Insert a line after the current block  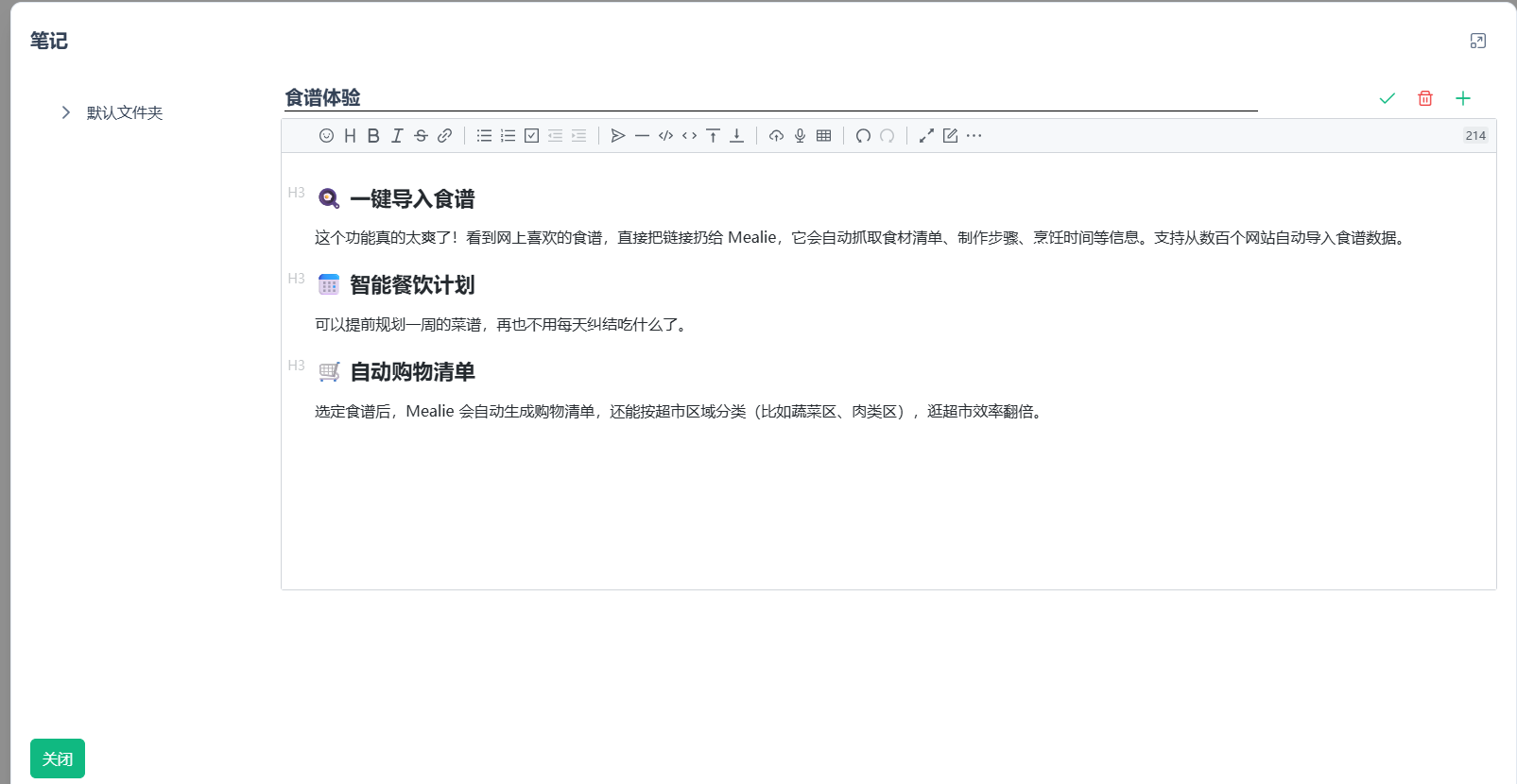(736, 136)
